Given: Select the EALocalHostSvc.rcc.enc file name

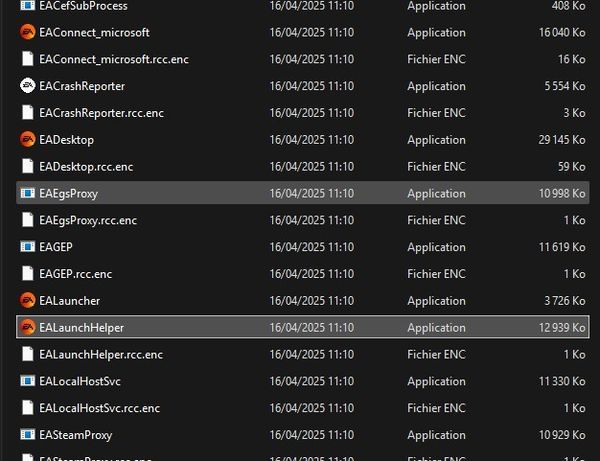Looking at the screenshot, I should click(99, 408).
